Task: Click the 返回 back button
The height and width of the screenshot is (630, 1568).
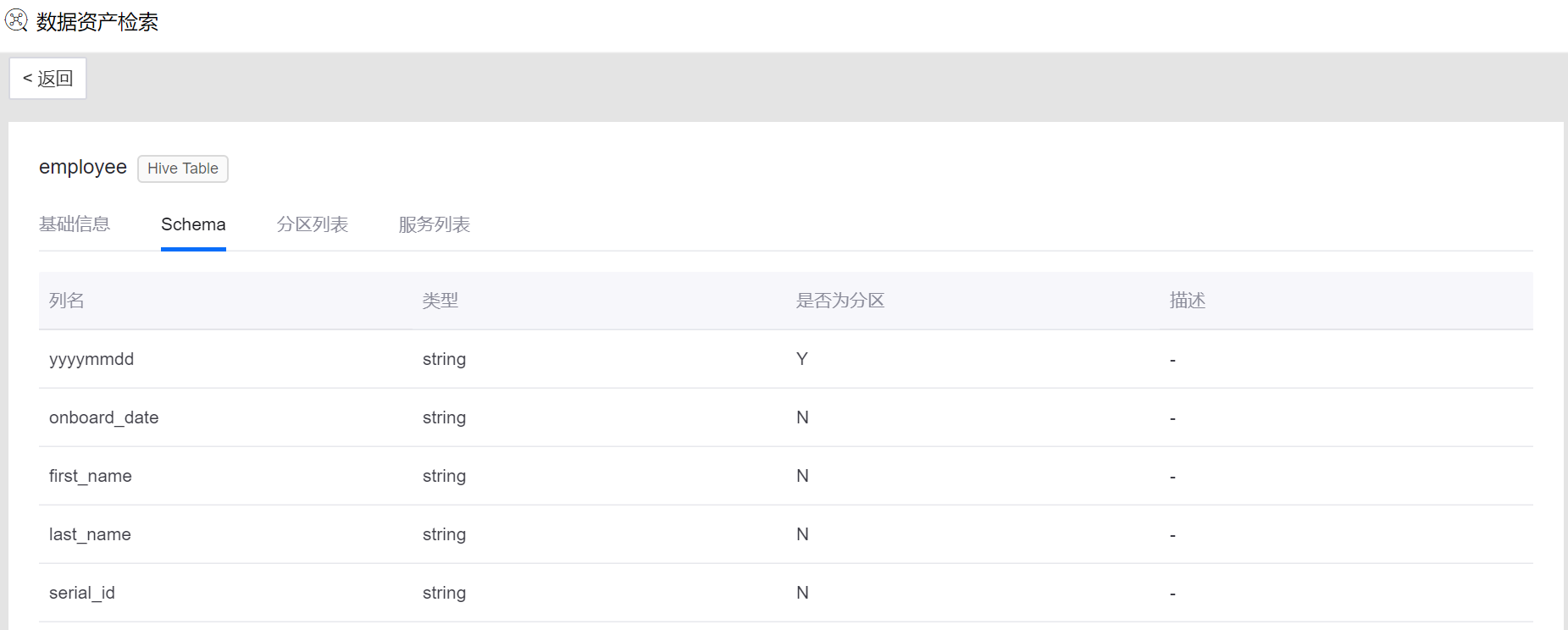Action: click(x=48, y=79)
